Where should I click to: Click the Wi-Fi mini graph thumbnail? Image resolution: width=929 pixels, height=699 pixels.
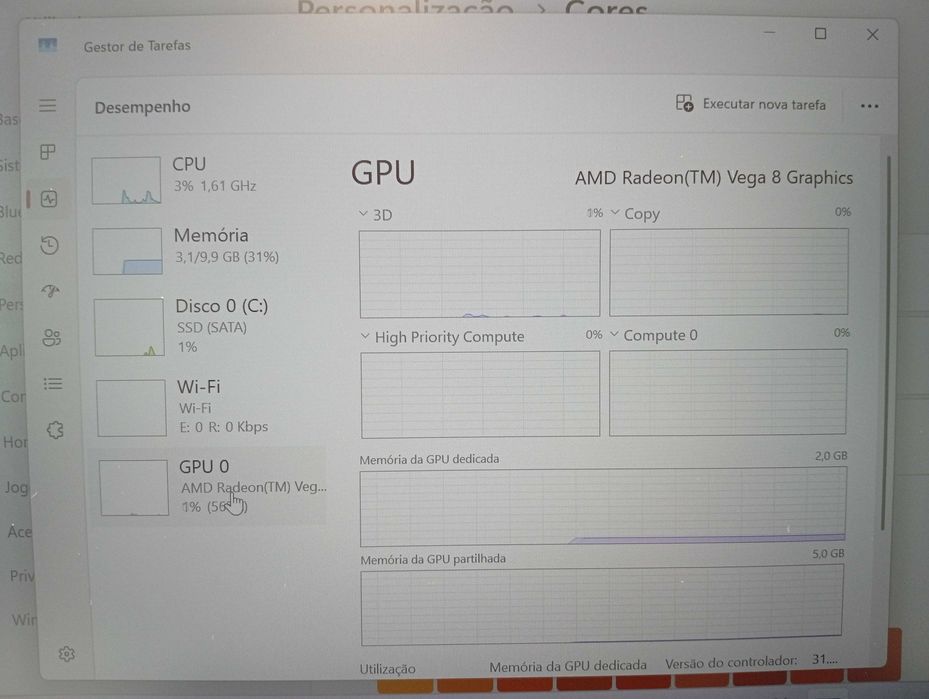click(x=132, y=408)
